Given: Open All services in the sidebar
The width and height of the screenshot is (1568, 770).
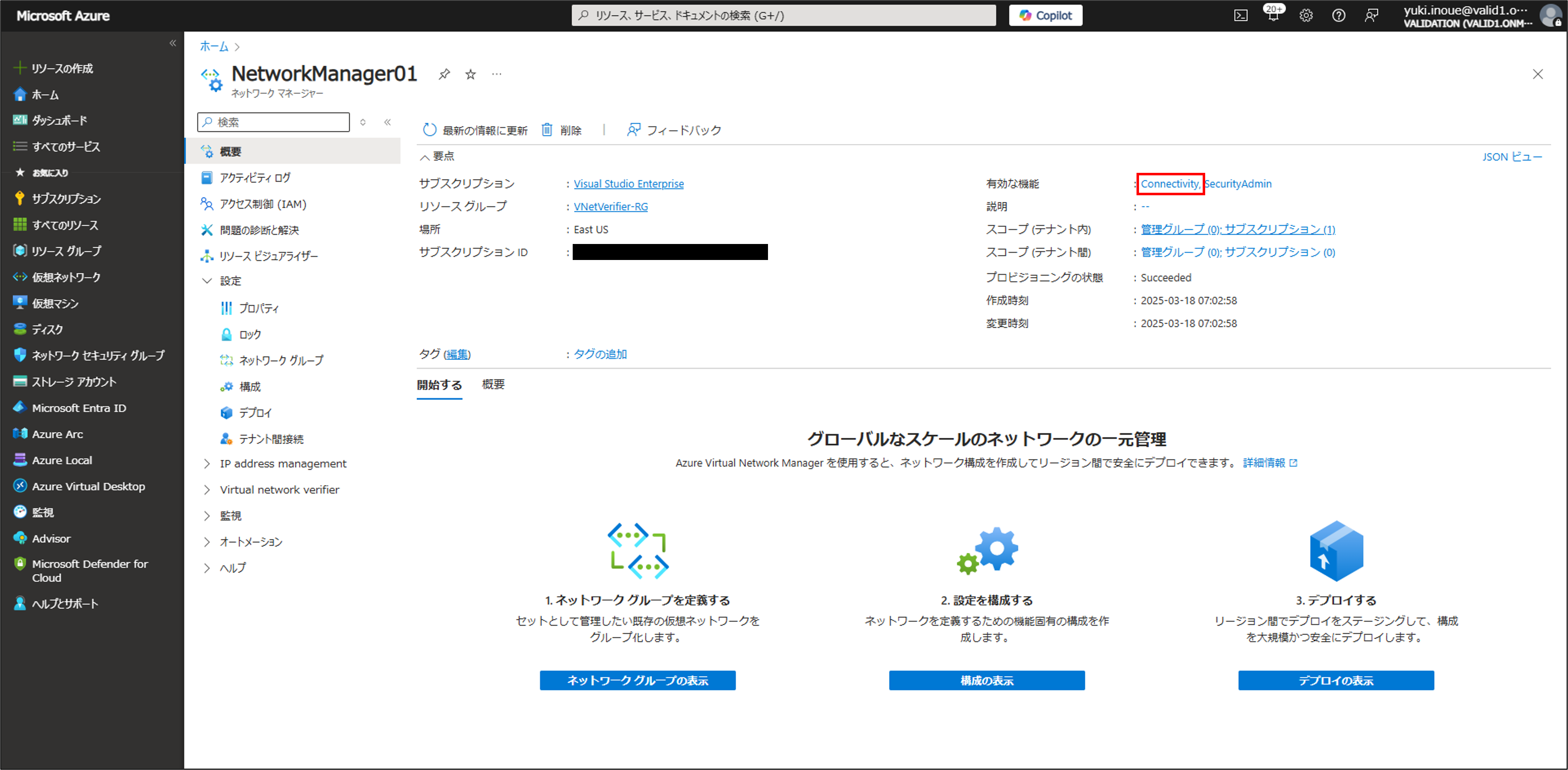Looking at the screenshot, I should (x=57, y=147).
